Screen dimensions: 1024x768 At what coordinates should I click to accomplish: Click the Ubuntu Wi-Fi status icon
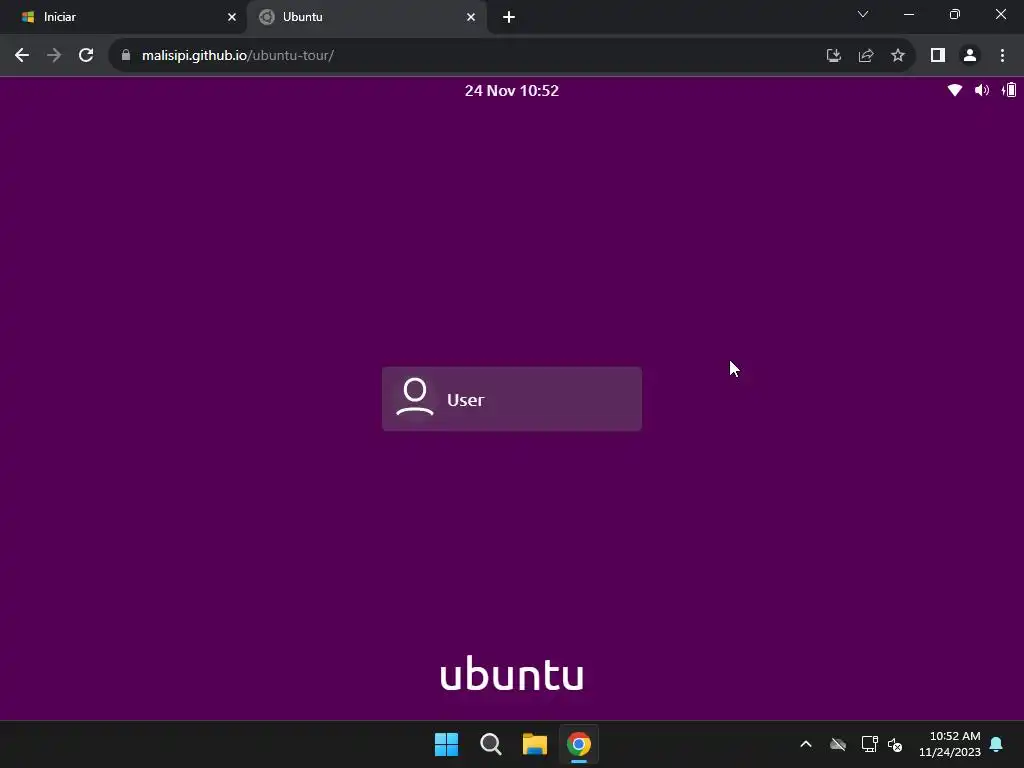[955, 90]
